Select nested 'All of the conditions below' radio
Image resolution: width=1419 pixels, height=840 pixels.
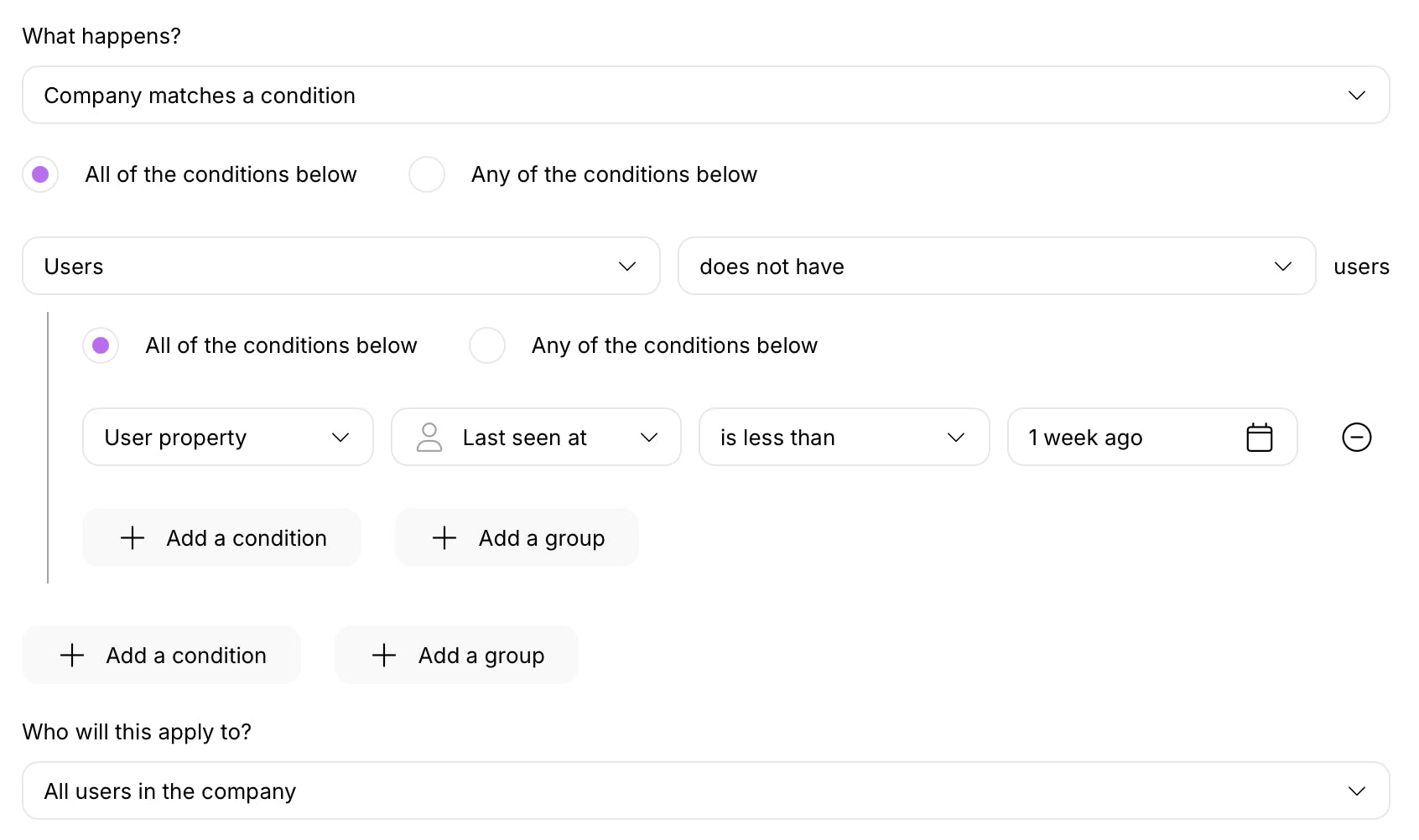[x=101, y=345]
